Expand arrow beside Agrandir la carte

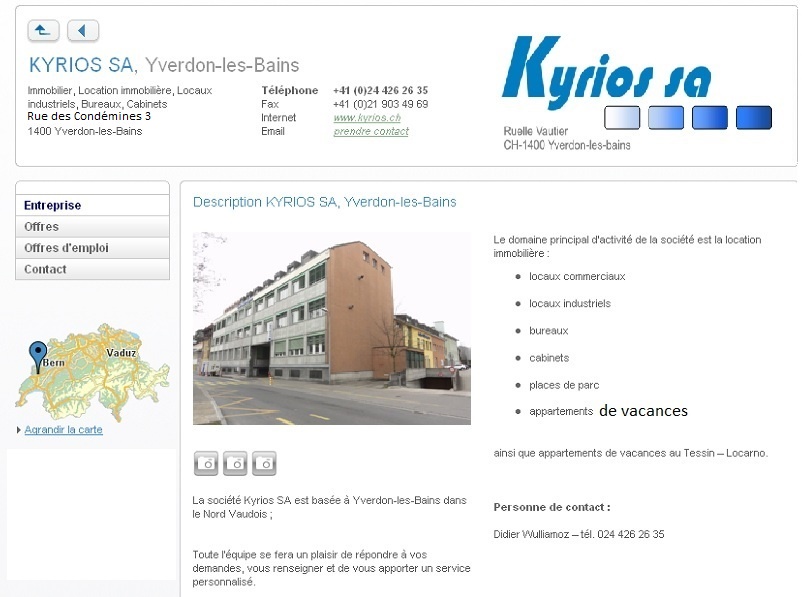(x=19, y=430)
